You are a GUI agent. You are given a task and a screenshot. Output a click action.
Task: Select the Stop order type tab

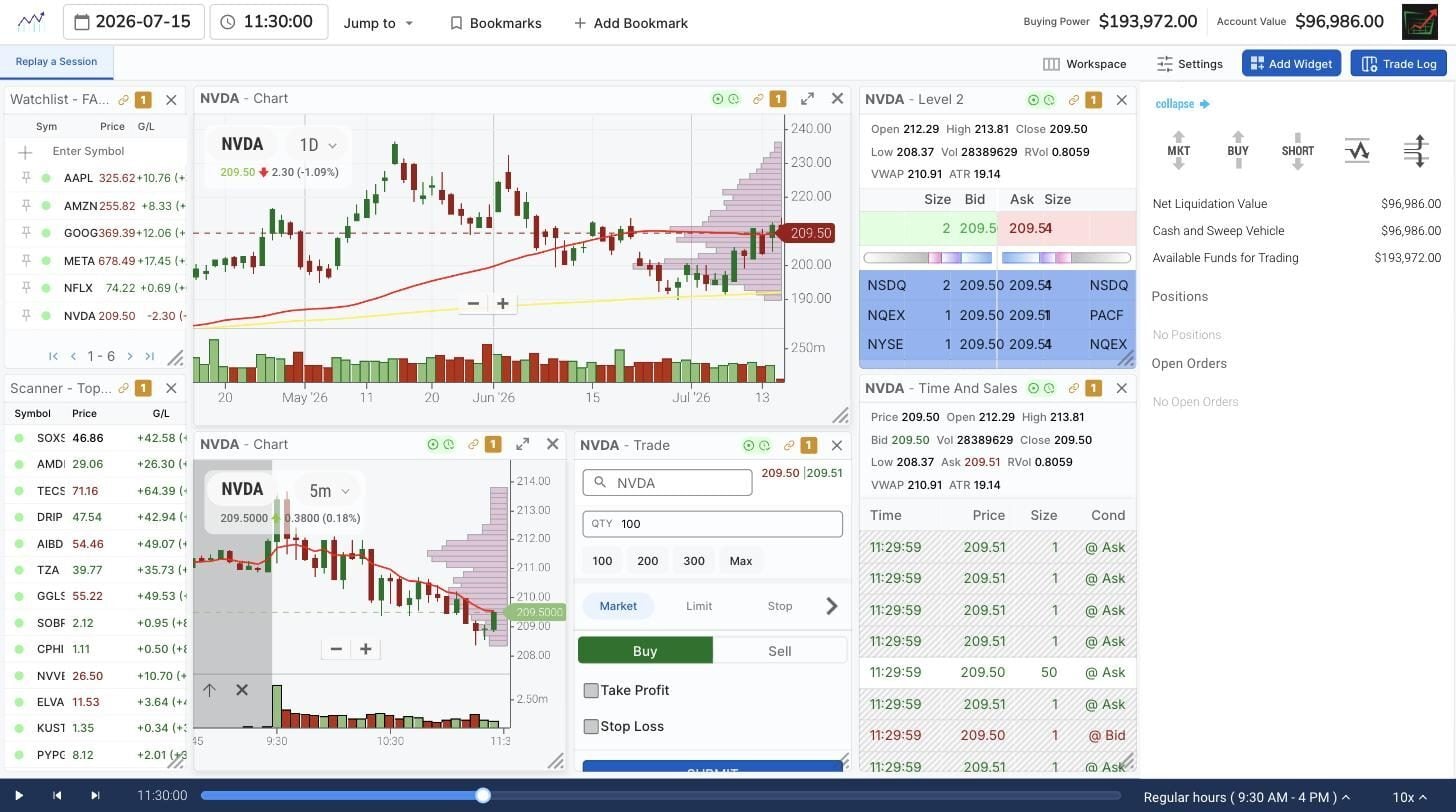tap(780, 606)
